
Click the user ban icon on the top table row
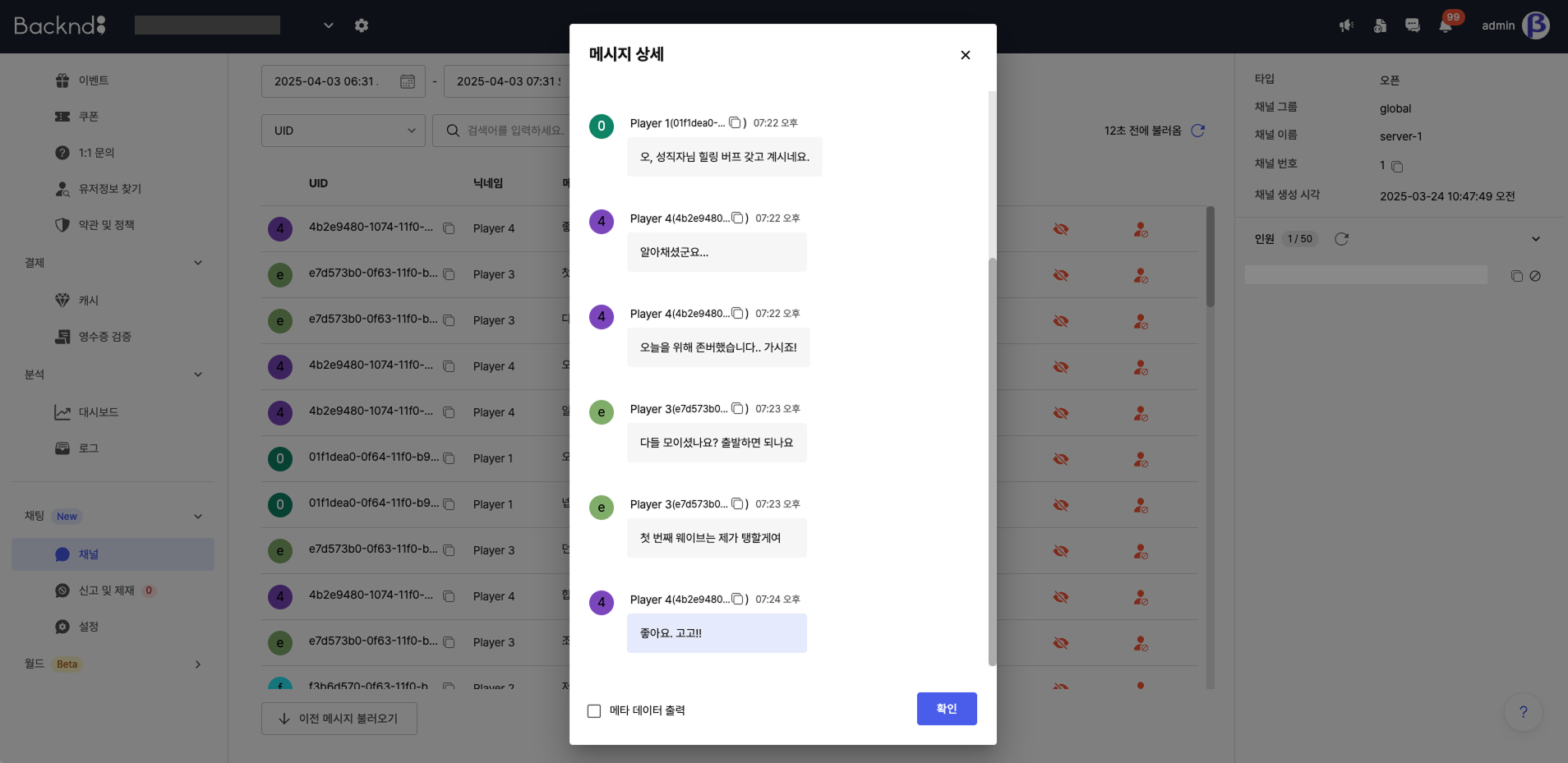[x=1141, y=229]
